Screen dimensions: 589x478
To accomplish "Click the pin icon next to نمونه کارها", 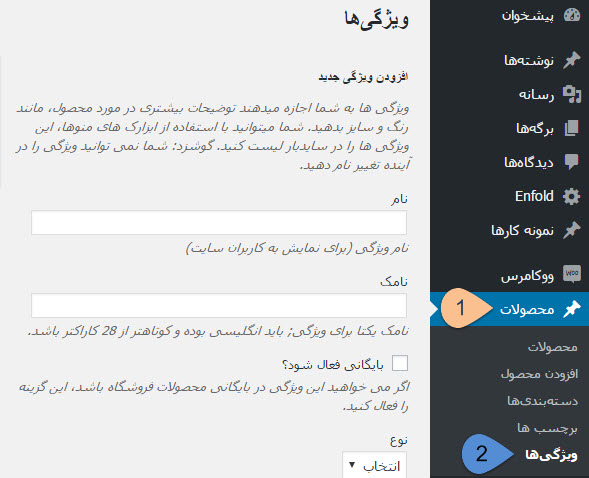I will pos(571,230).
